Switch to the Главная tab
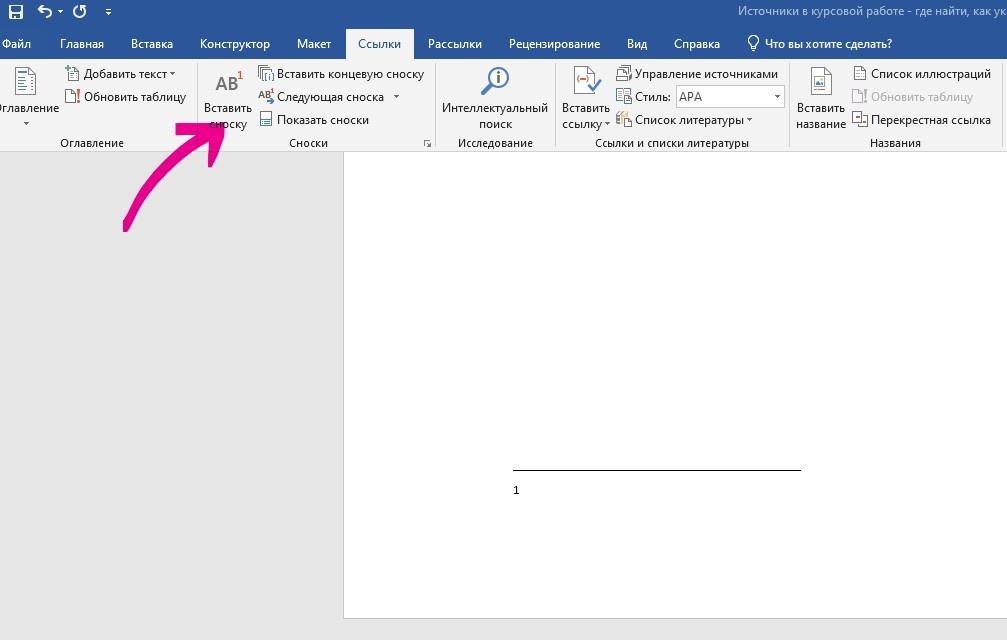 click(x=82, y=44)
